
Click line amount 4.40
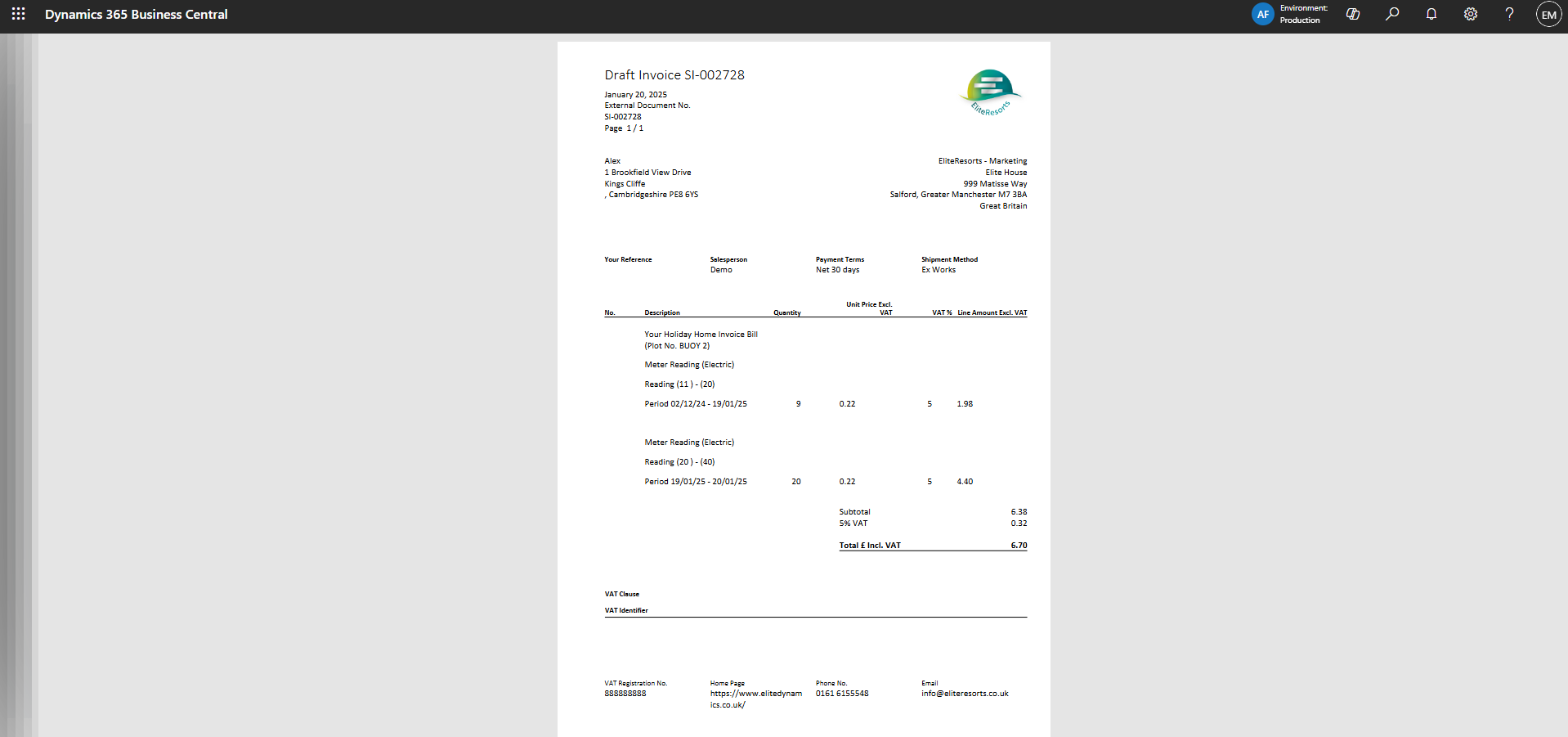(965, 482)
